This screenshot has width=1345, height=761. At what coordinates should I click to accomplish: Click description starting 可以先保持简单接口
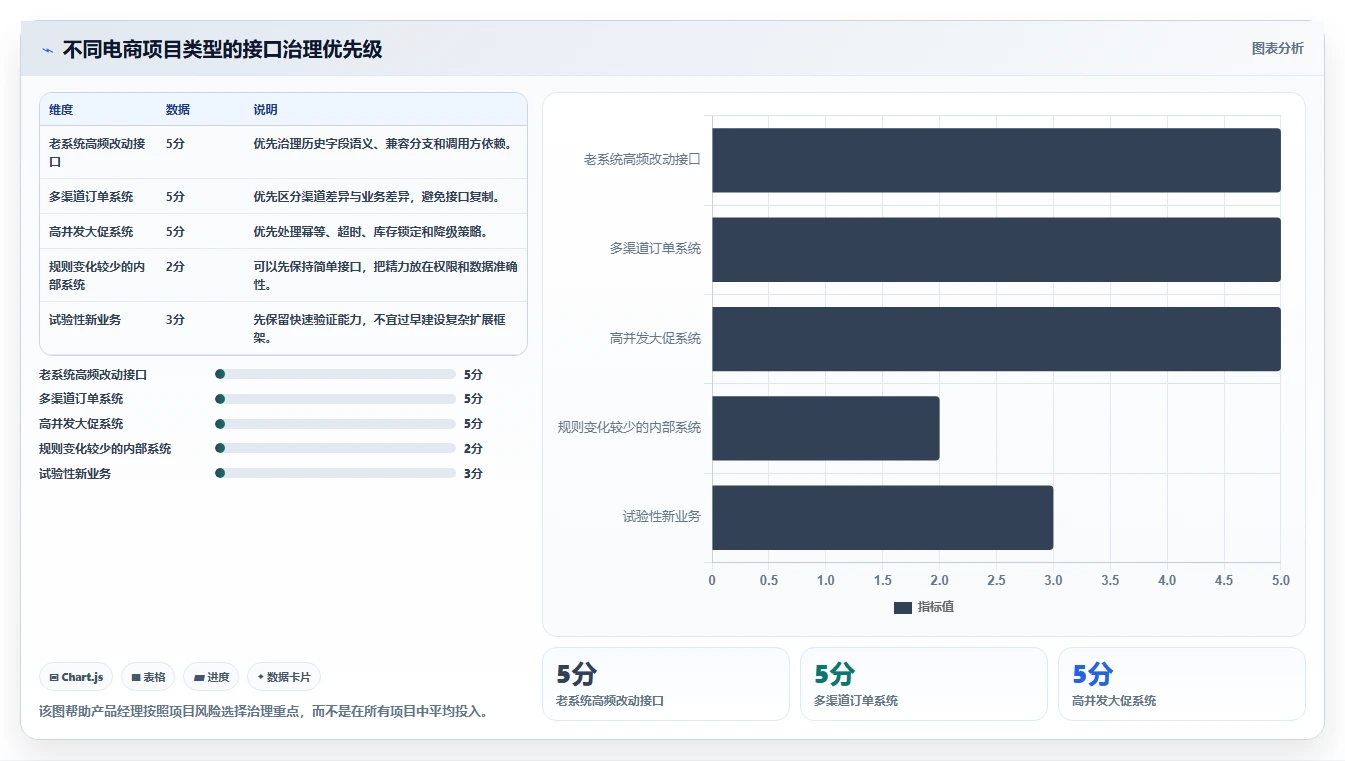(385, 275)
